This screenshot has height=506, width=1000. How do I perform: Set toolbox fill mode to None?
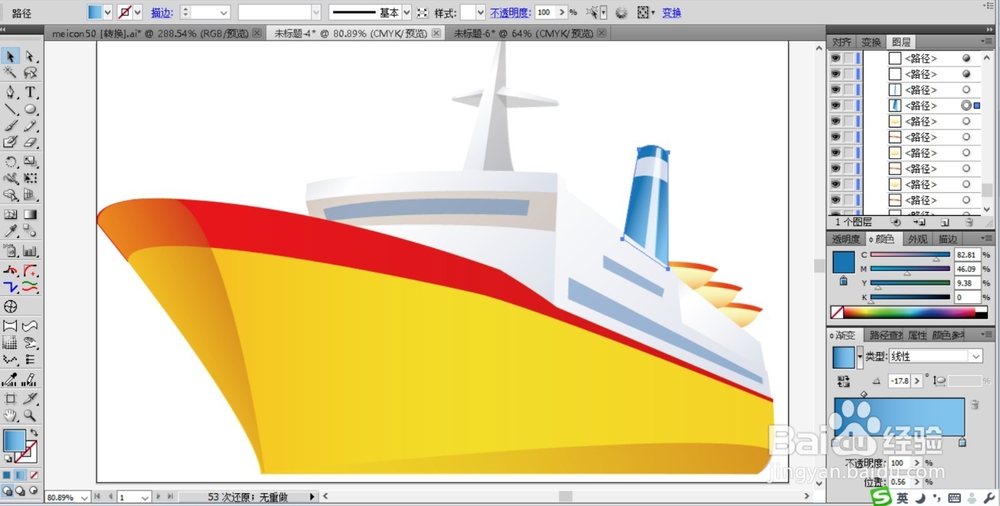[34, 475]
